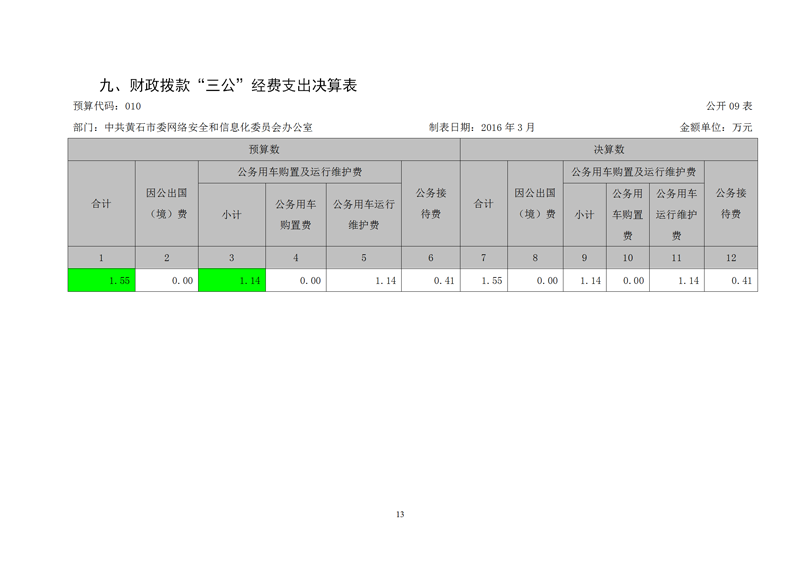Click the 合计 header under 决算数
Image resolution: width=800 pixels, height=566 pixels.
click(x=484, y=204)
